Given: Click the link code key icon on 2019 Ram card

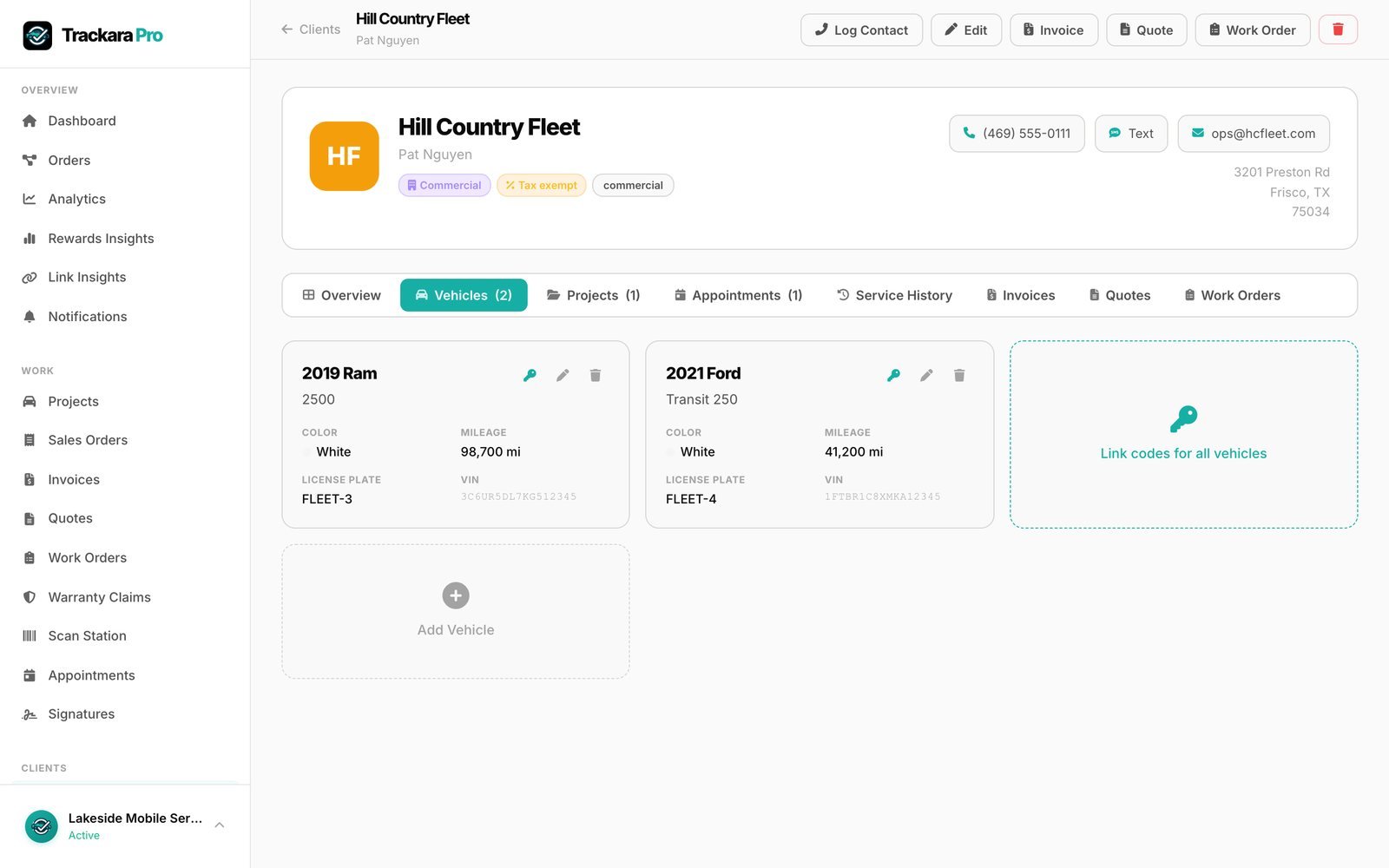Looking at the screenshot, I should [x=530, y=375].
